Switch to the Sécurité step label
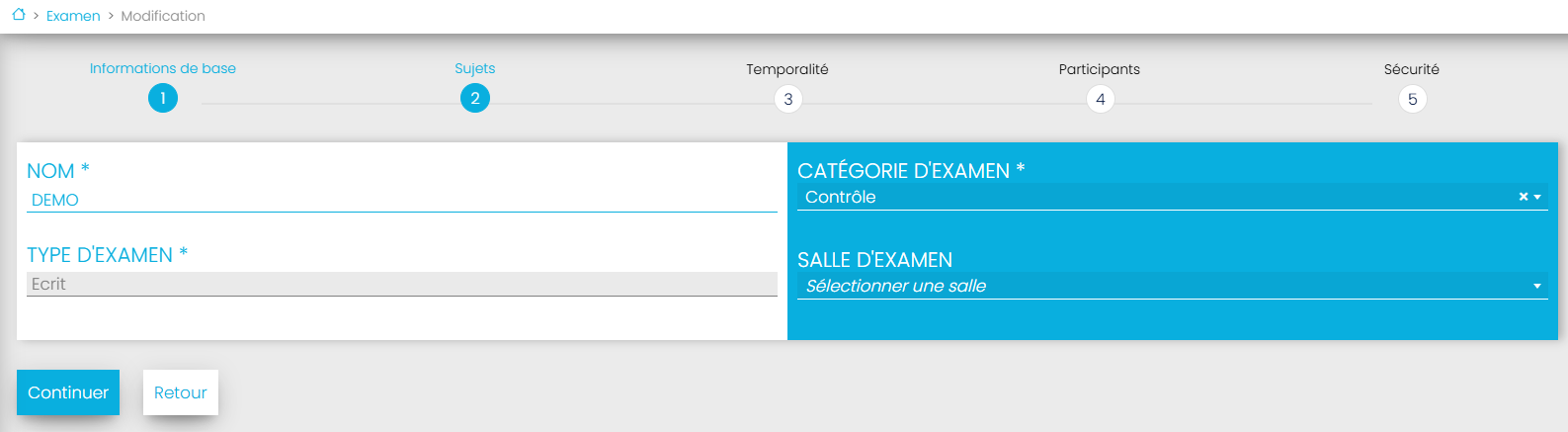The image size is (1568, 432). coord(1412,69)
